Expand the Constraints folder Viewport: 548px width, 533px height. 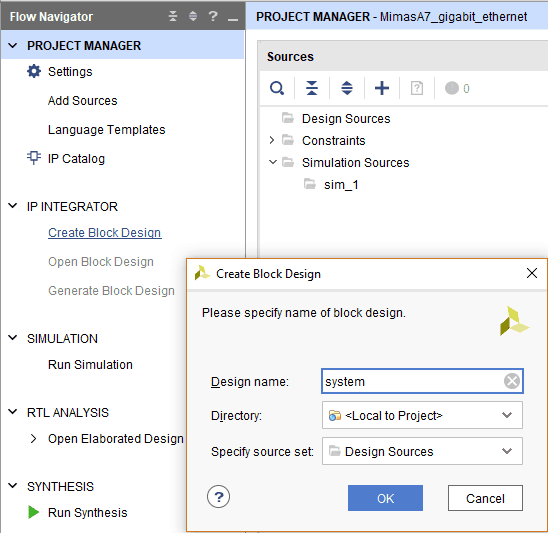[x=272, y=140]
